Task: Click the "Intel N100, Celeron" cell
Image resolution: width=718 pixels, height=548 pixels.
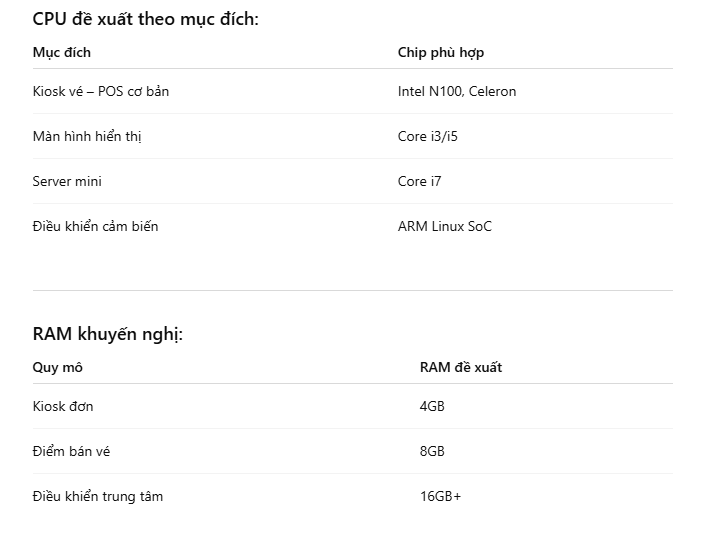Action: [x=457, y=91]
